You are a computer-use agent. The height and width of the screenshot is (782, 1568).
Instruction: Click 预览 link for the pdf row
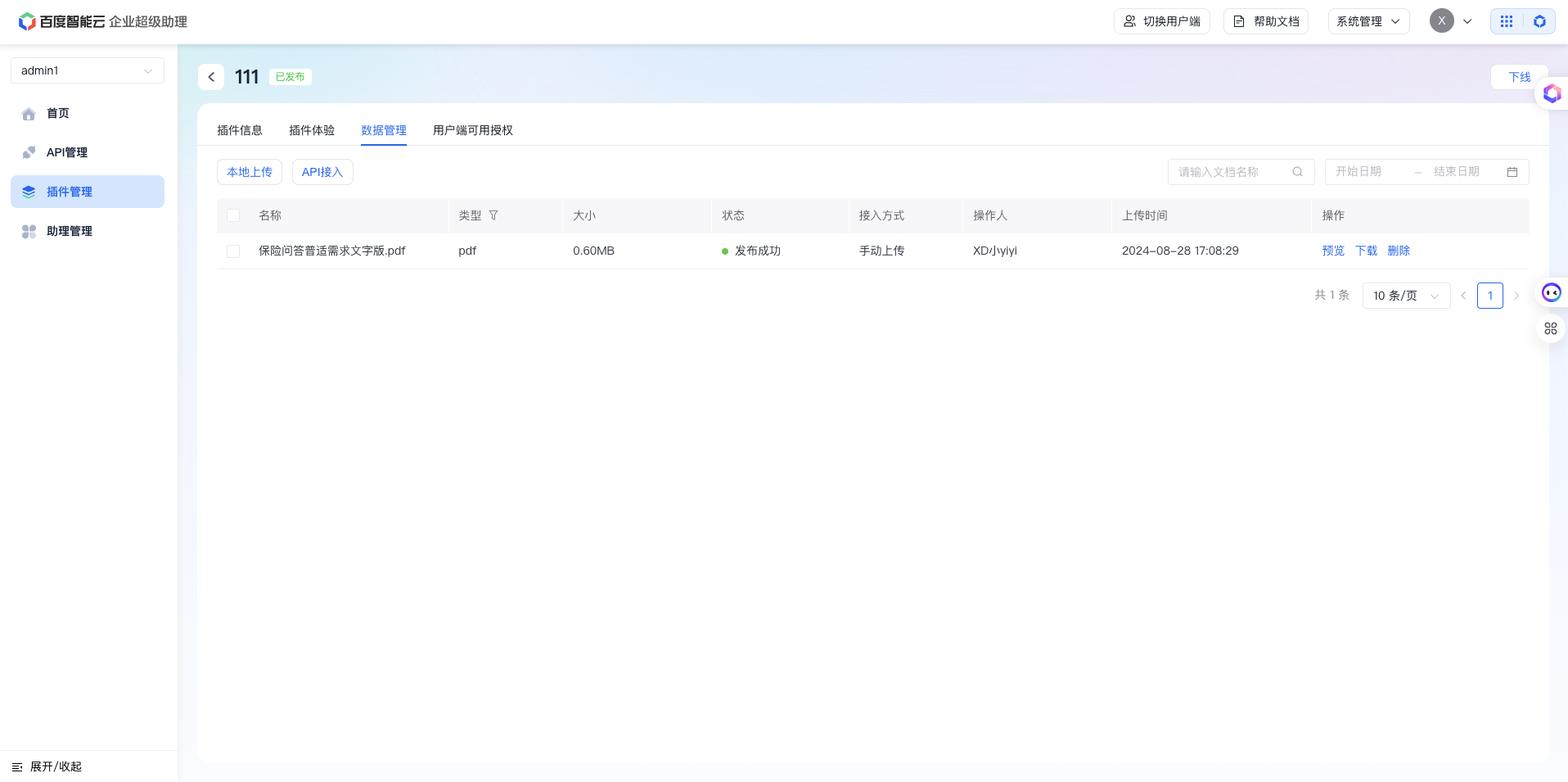(x=1333, y=251)
